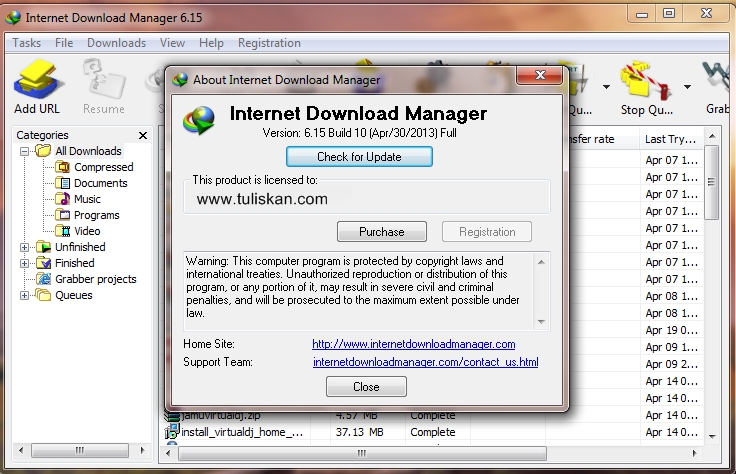
Task: Click the licensed-to www.tuliskan.com text
Action: click(262, 199)
